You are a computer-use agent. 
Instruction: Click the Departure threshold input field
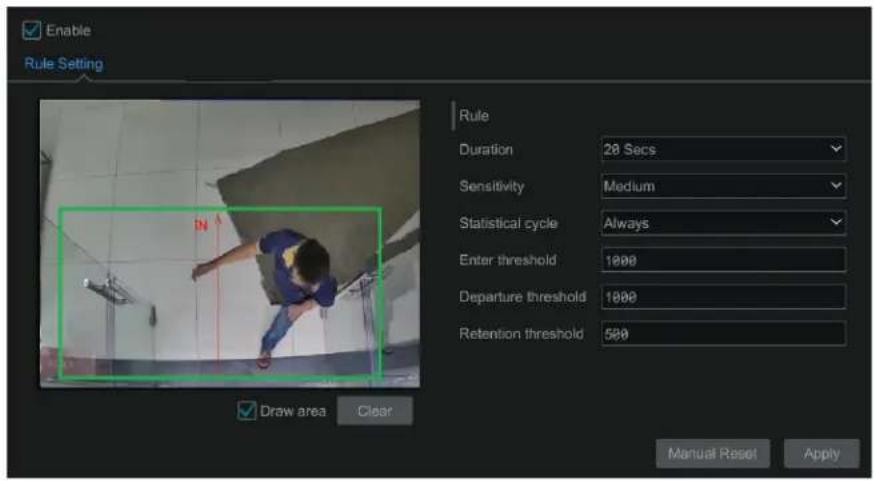coord(724,297)
